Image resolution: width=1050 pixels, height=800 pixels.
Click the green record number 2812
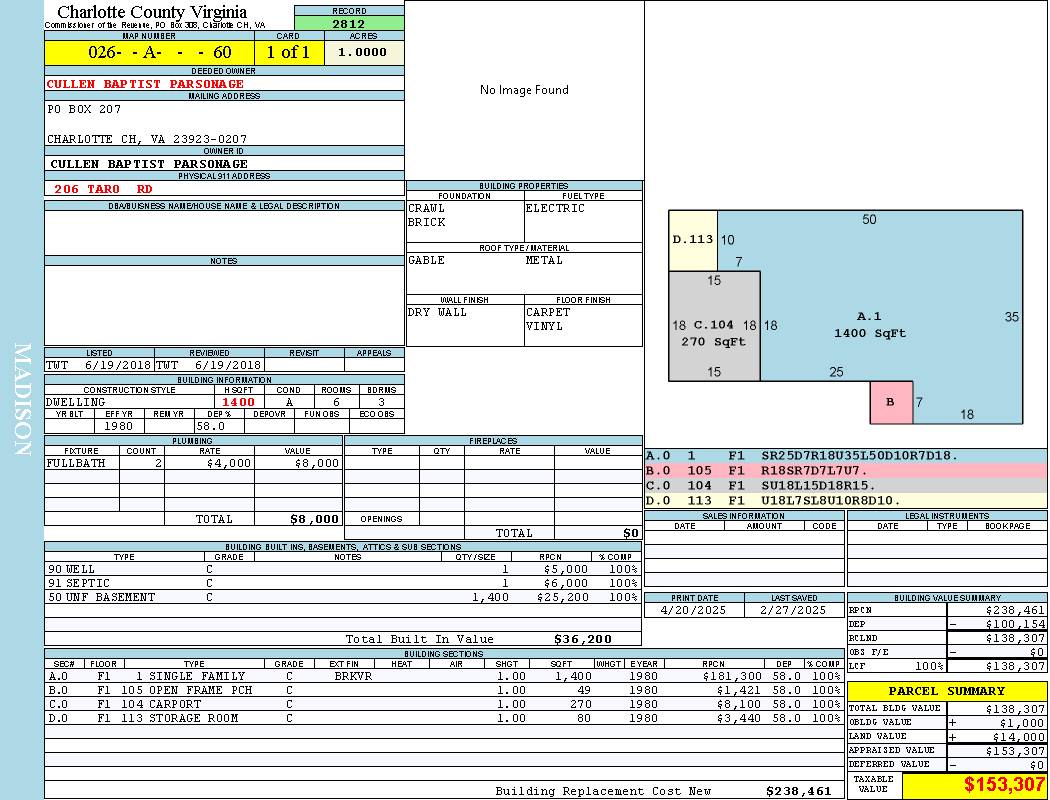pyautogui.click(x=349, y=24)
